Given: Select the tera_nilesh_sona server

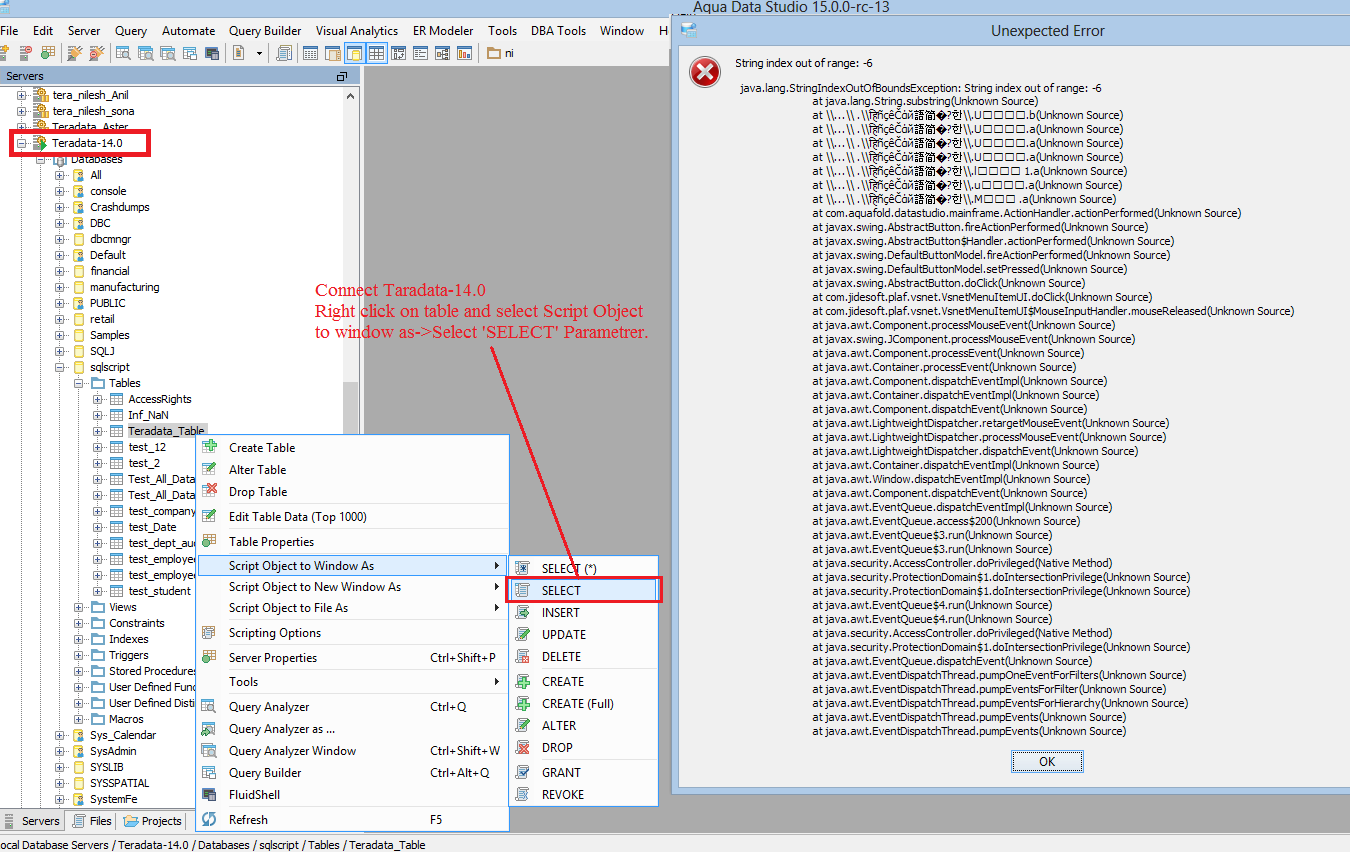Looking at the screenshot, I should pyautogui.click(x=93, y=111).
